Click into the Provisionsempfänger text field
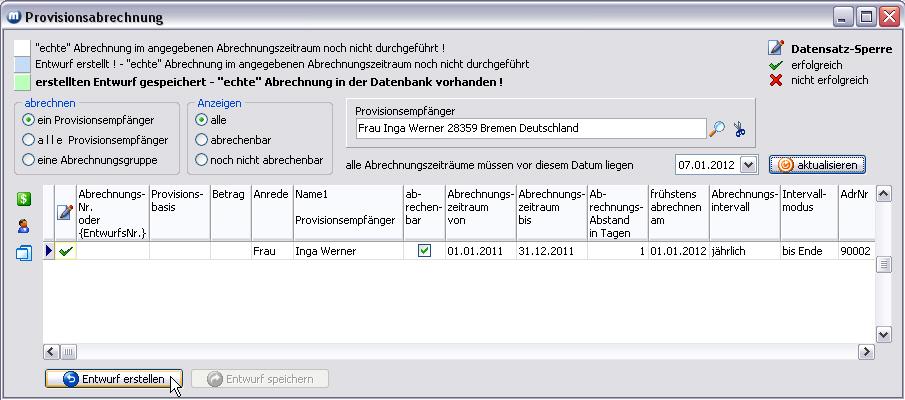Screen dimensions: 905x400 coord(530,129)
